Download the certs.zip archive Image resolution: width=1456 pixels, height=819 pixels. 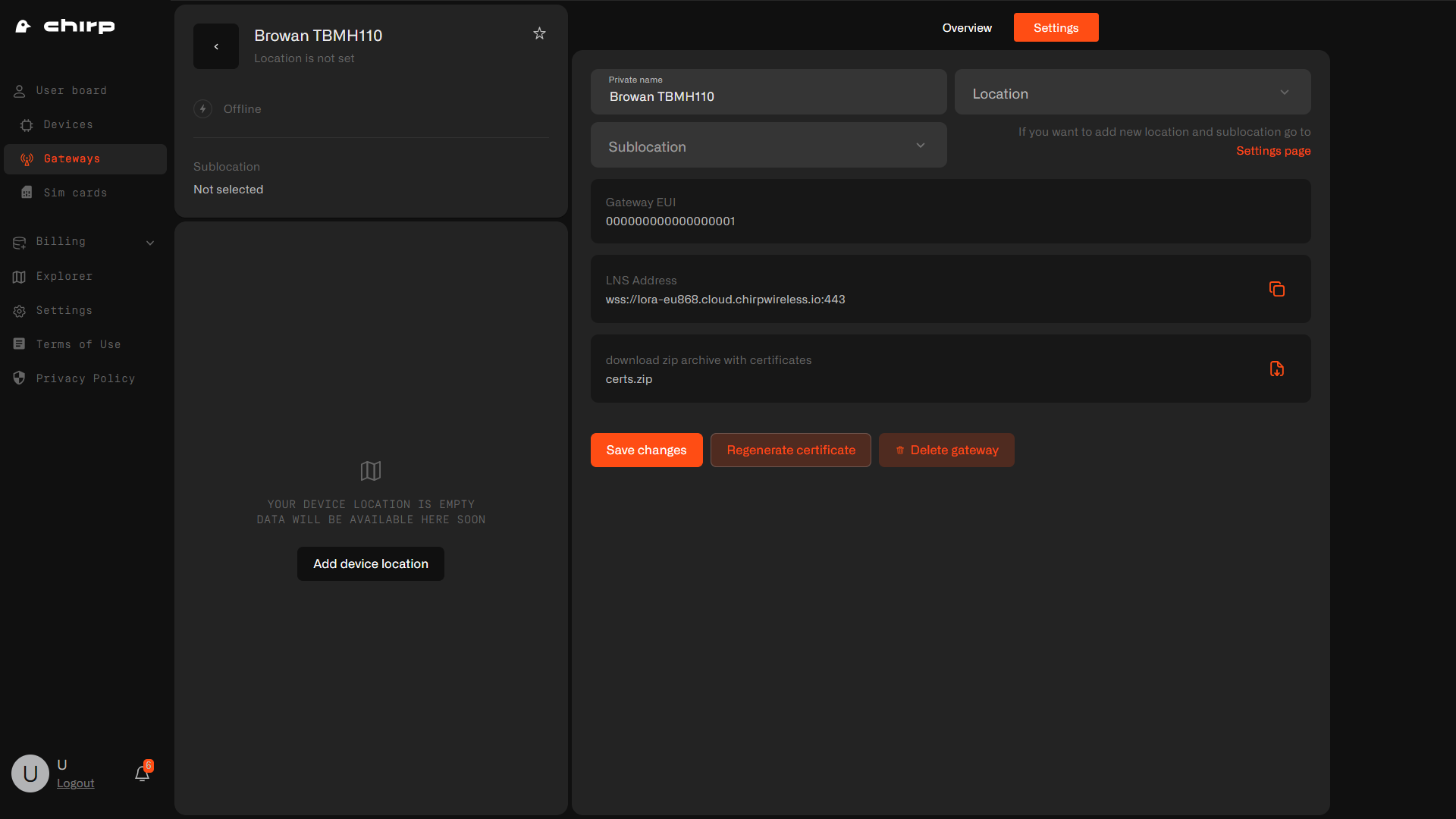click(x=1277, y=369)
